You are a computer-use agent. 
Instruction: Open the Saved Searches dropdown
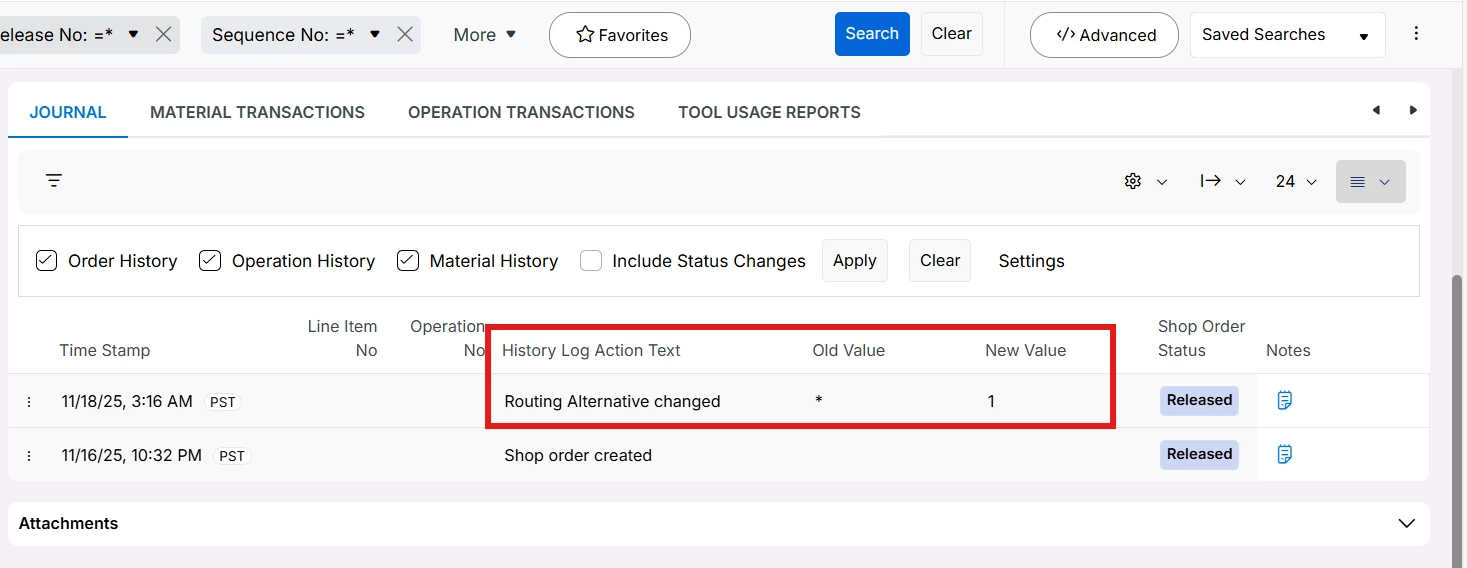pyautogui.click(x=1286, y=35)
